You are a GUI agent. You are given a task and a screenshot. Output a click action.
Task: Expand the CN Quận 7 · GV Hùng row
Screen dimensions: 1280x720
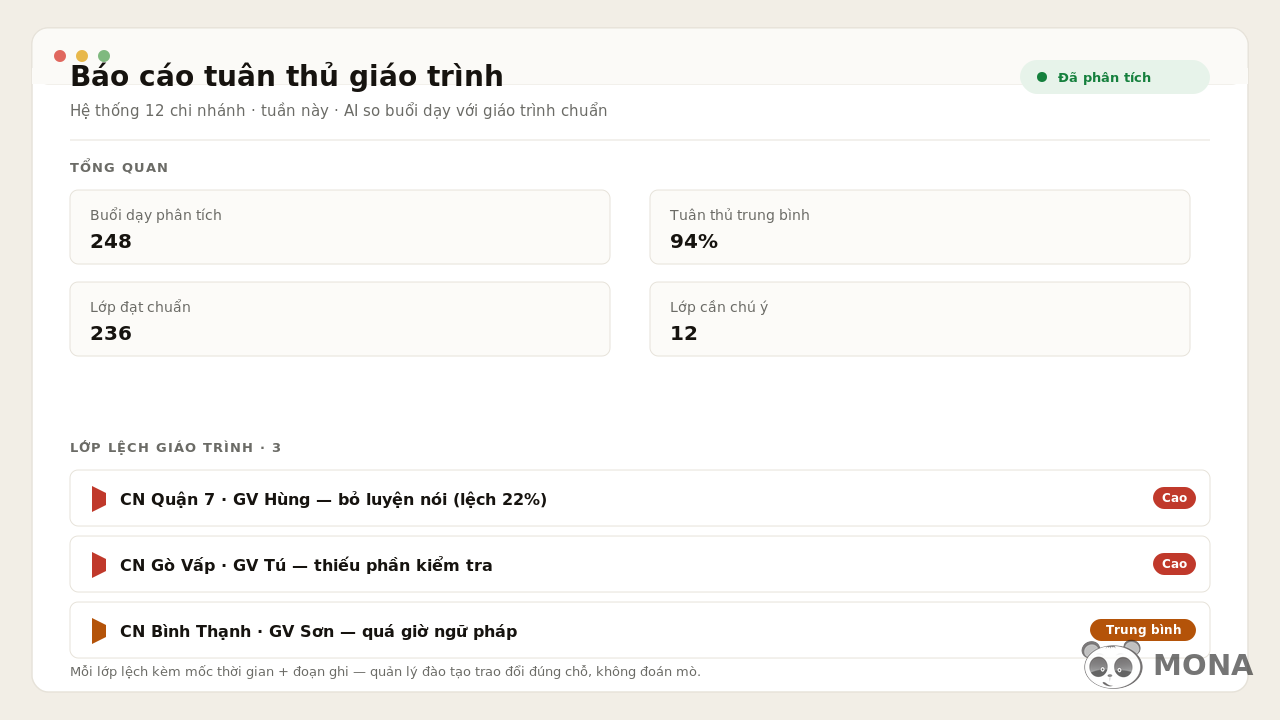(640, 498)
